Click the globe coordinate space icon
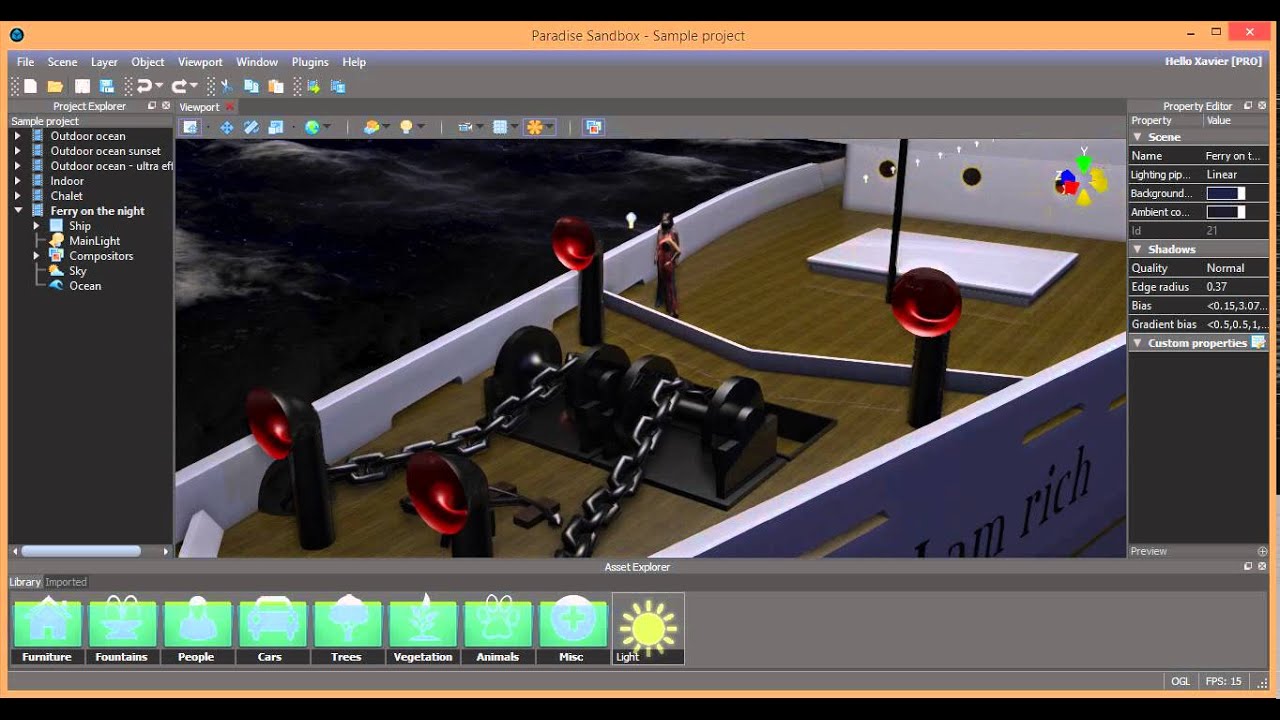The image size is (1280, 720). [x=312, y=127]
